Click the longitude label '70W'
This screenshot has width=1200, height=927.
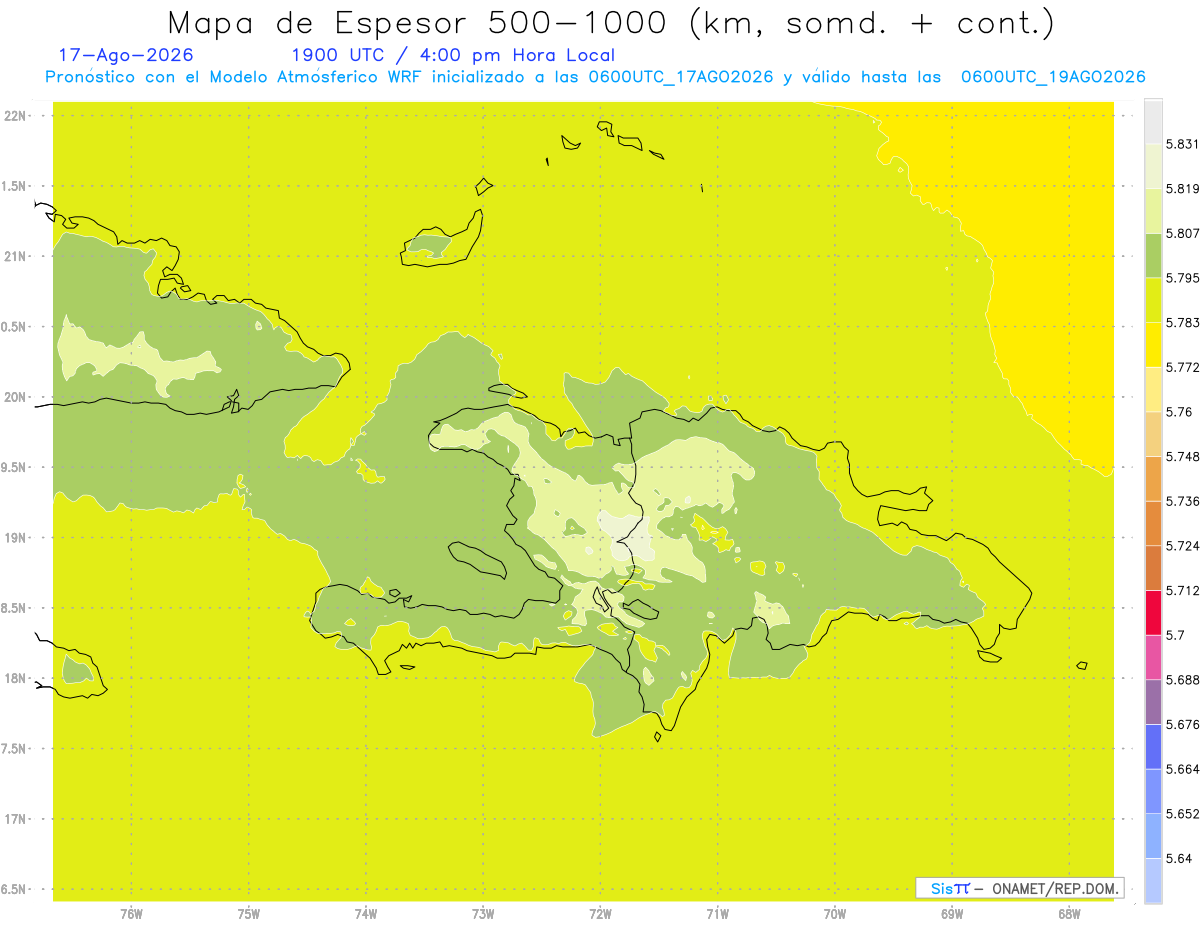pos(835,913)
